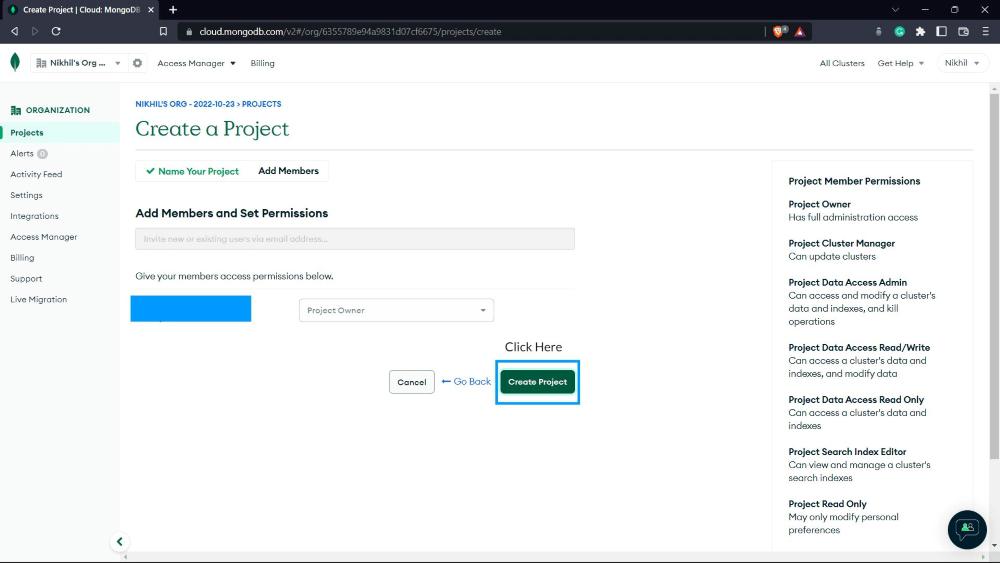This screenshot has height=563, width=1000.
Task: Open the Grammarly extension icon
Action: (x=899, y=31)
